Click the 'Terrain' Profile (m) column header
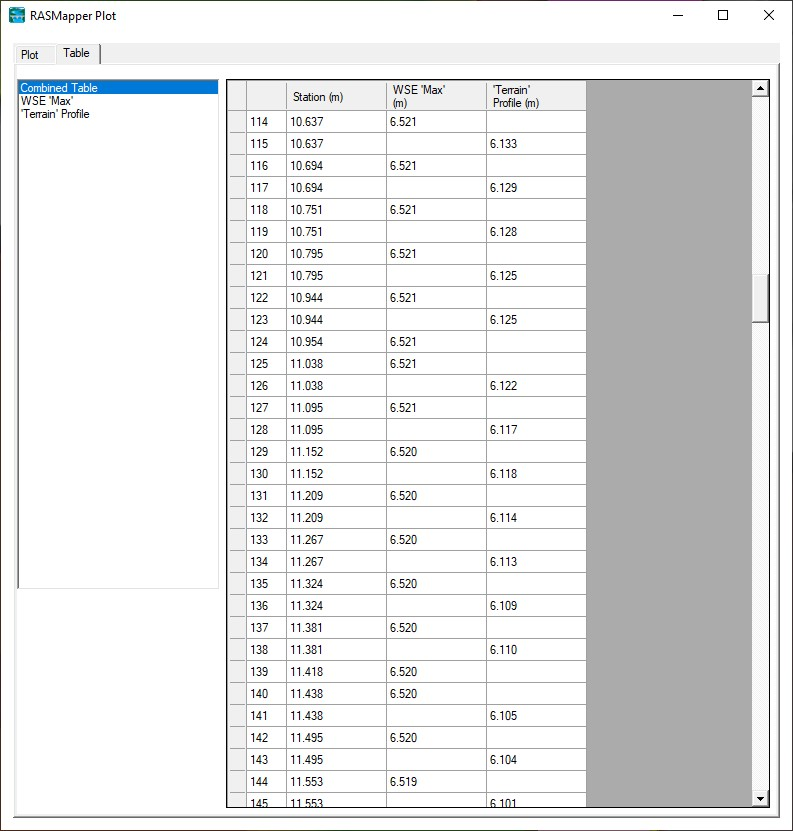 coord(536,96)
